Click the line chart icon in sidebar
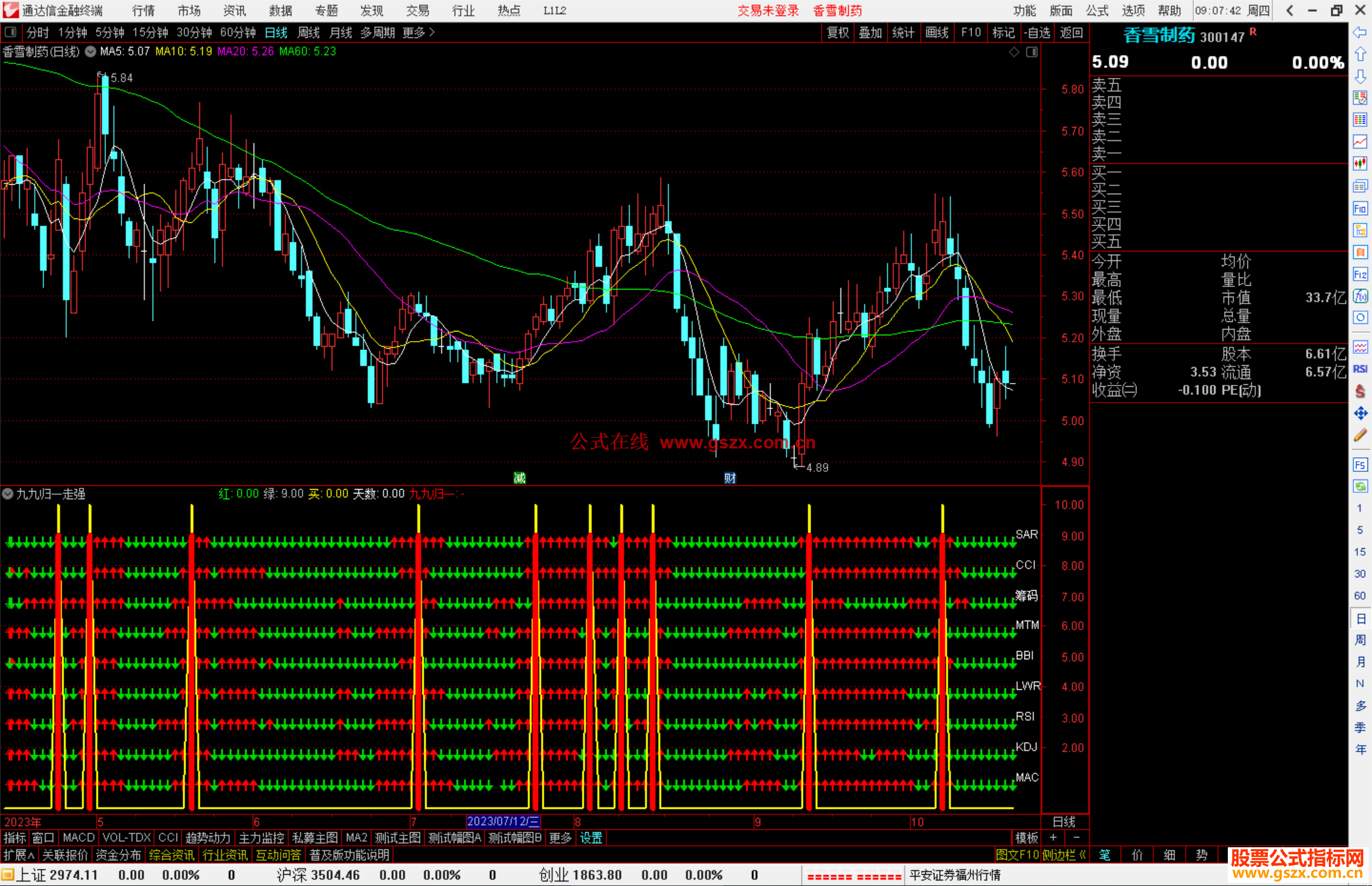Screen dimensions: 1372x886 click(1360, 142)
